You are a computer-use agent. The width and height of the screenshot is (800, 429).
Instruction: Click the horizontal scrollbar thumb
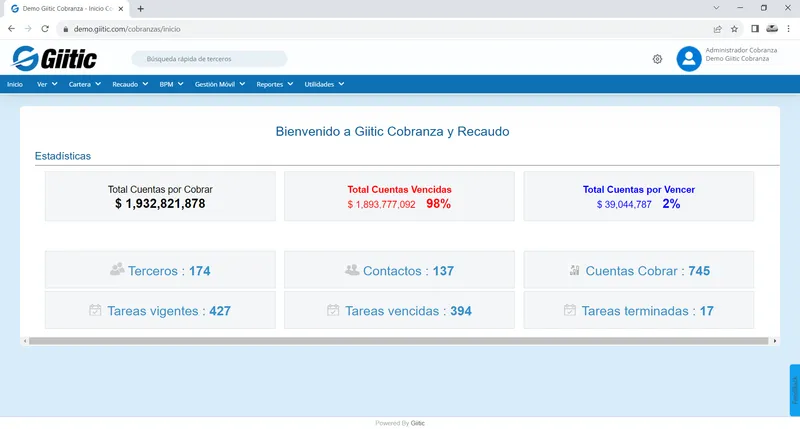click(398, 341)
